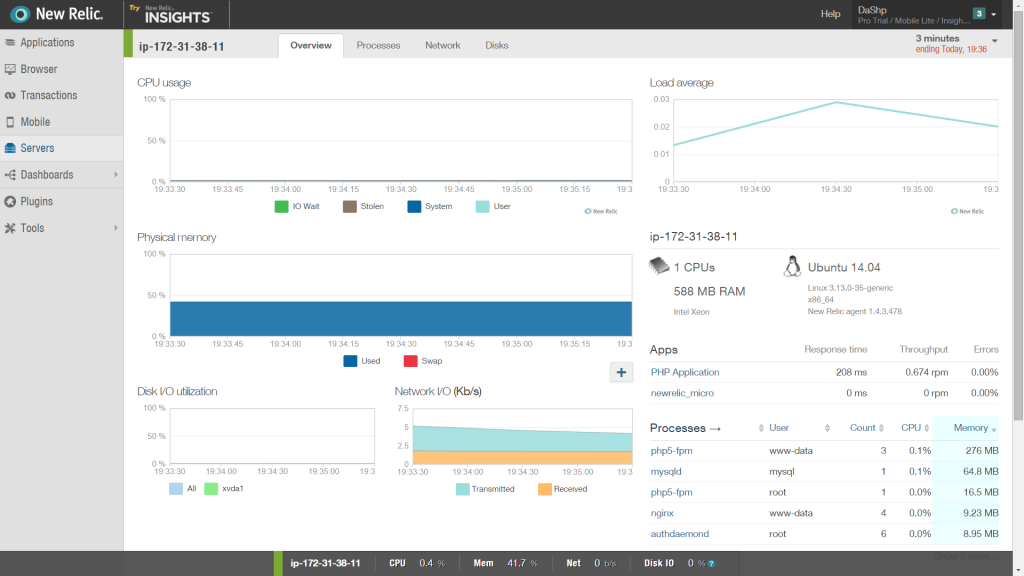The width and height of the screenshot is (1024, 576).
Task: Open the Help link
Action: click(x=830, y=14)
